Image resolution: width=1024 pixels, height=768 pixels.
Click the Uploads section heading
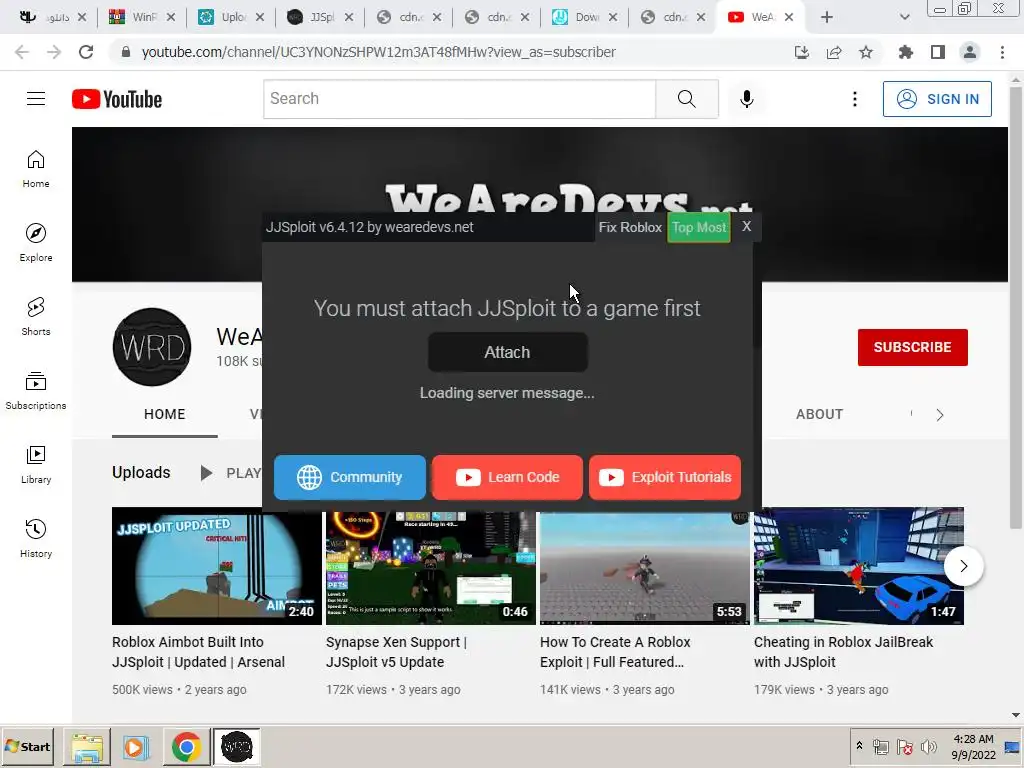pyautogui.click(x=141, y=472)
